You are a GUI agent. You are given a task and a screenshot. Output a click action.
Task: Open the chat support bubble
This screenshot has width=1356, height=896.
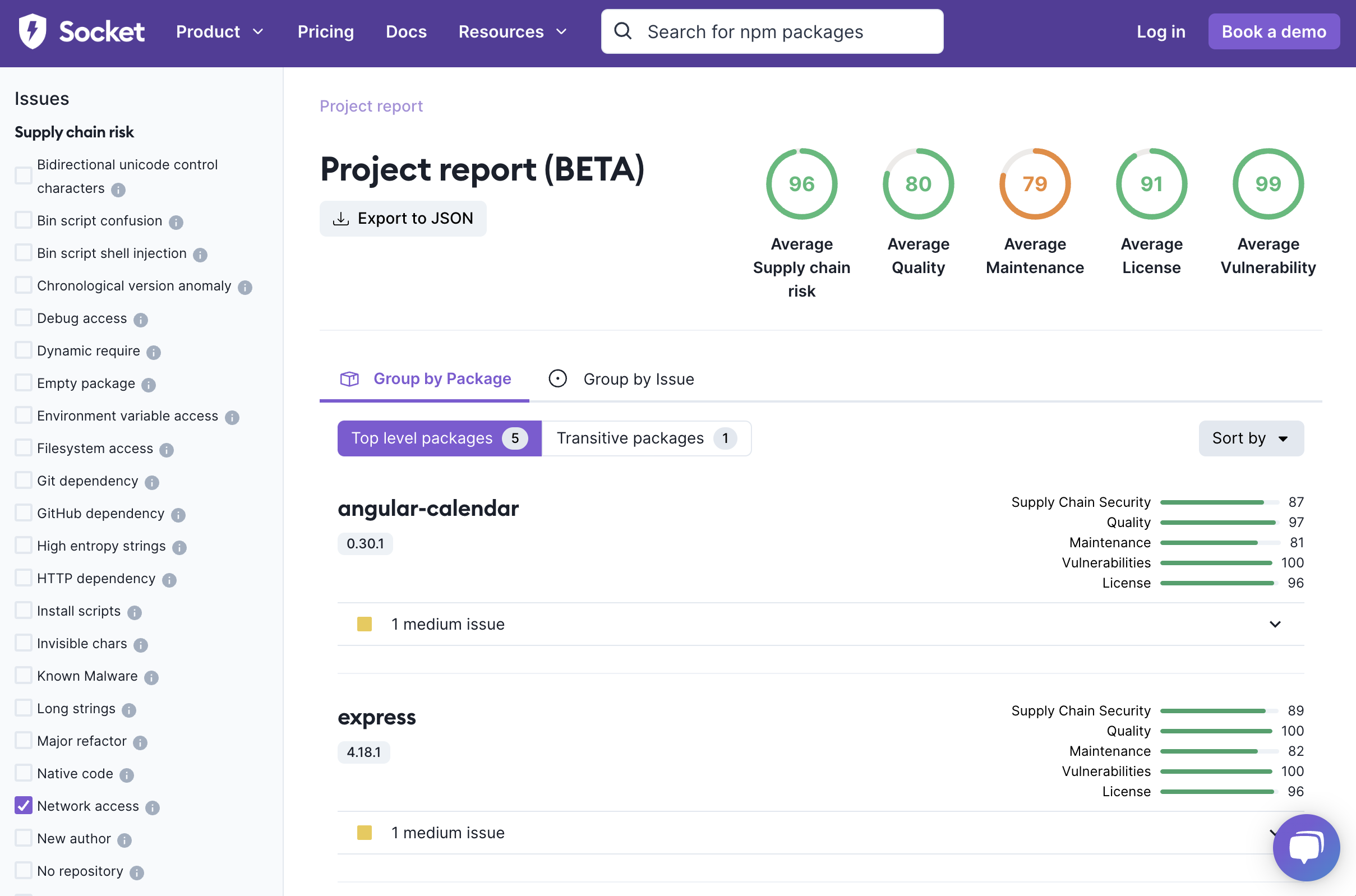(1306, 847)
